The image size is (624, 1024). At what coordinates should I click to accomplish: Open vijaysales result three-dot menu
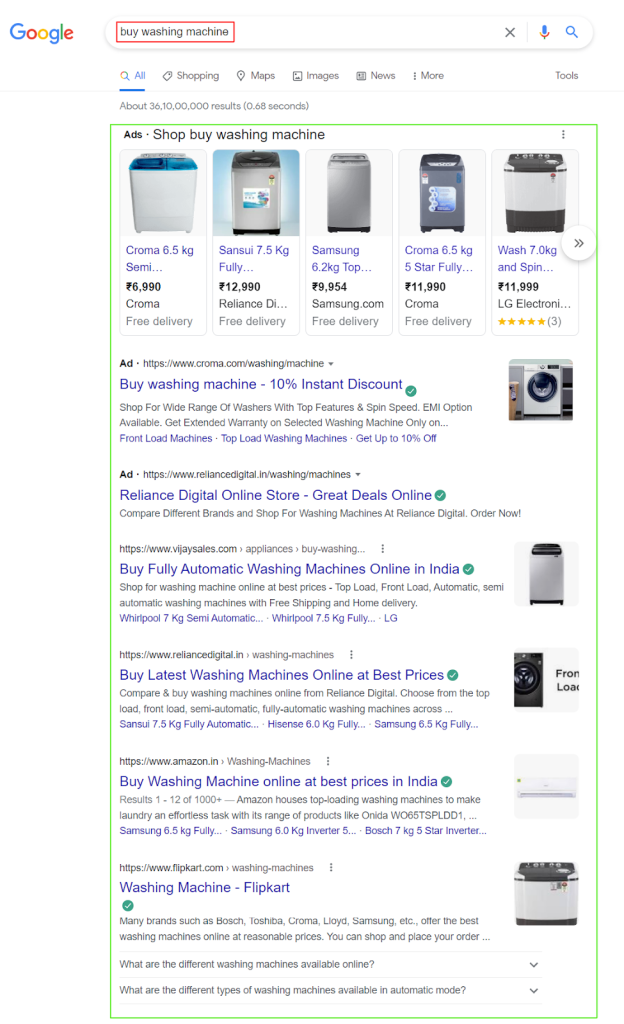point(382,549)
